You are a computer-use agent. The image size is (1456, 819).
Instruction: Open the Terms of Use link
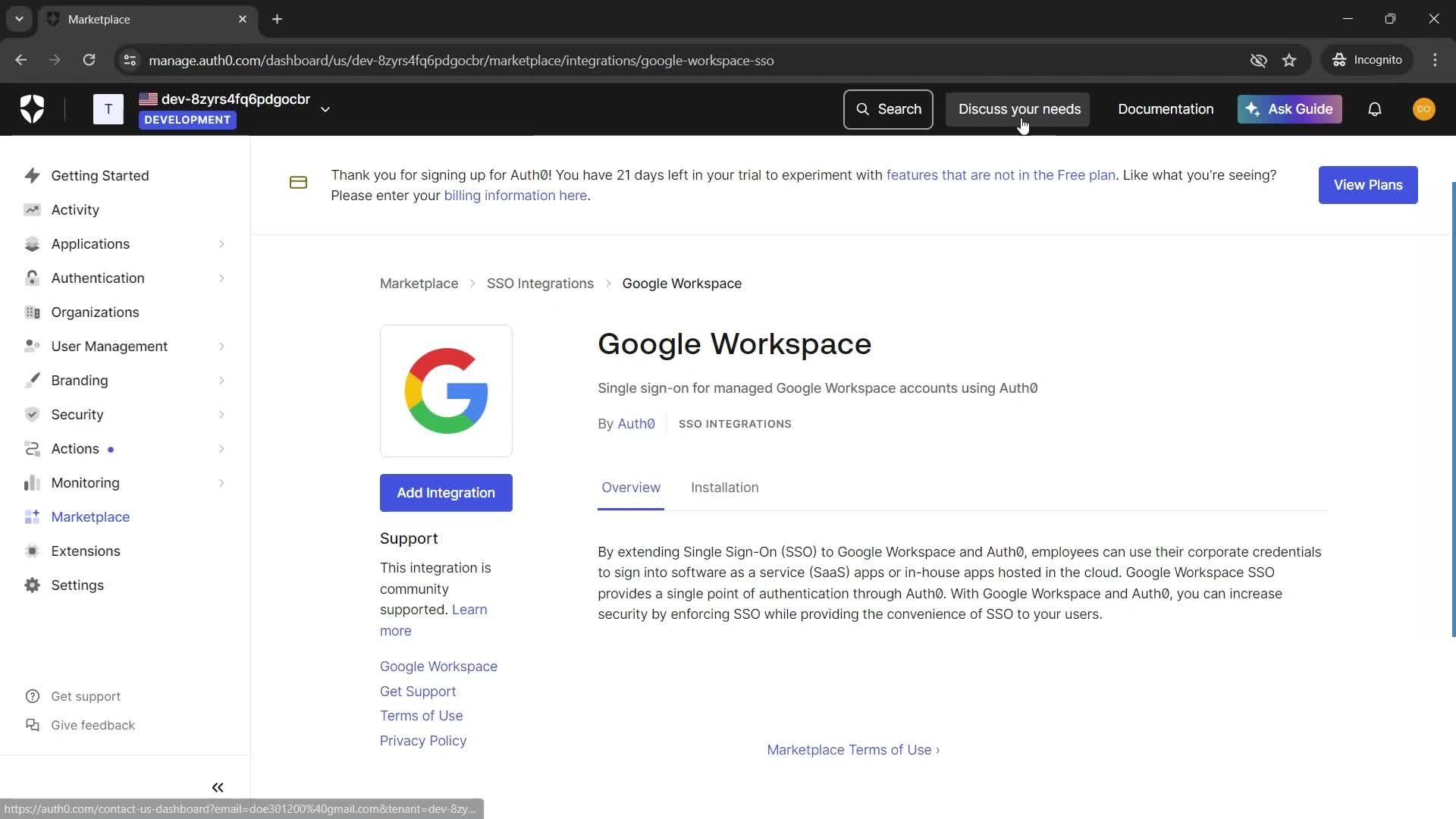pyautogui.click(x=421, y=716)
